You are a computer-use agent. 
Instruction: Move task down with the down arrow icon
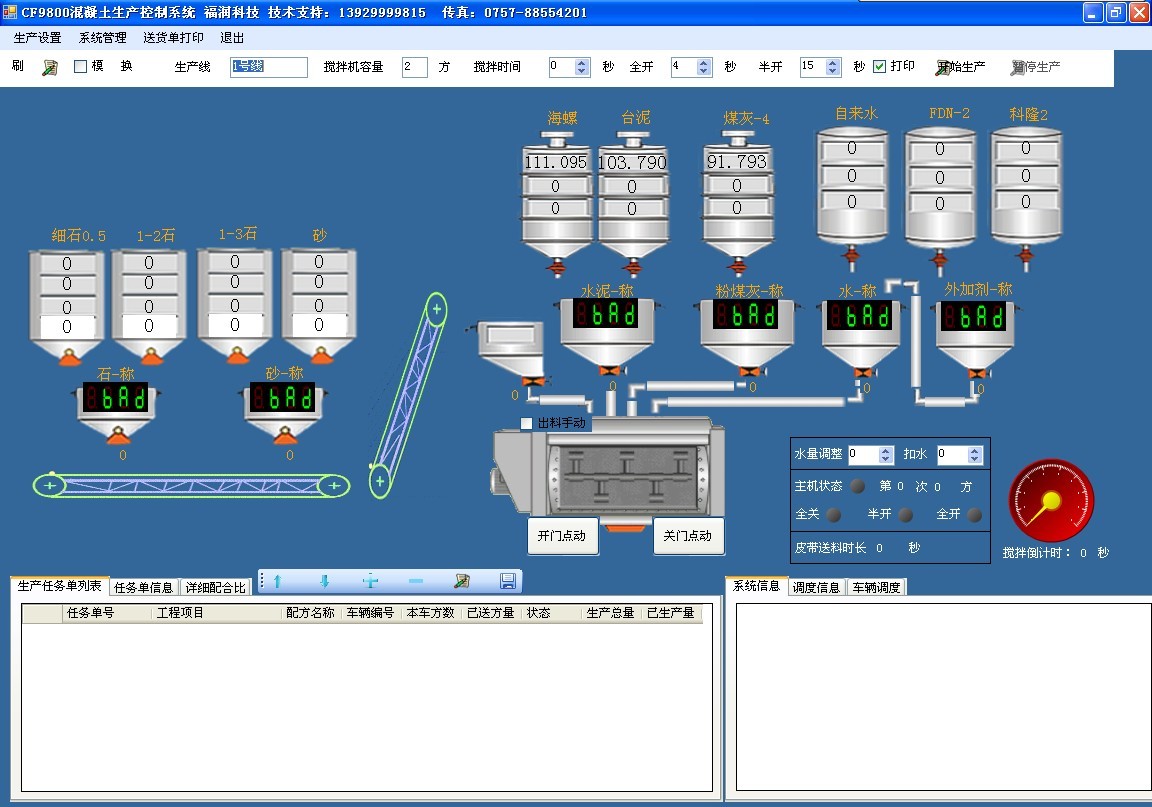point(324,581)
